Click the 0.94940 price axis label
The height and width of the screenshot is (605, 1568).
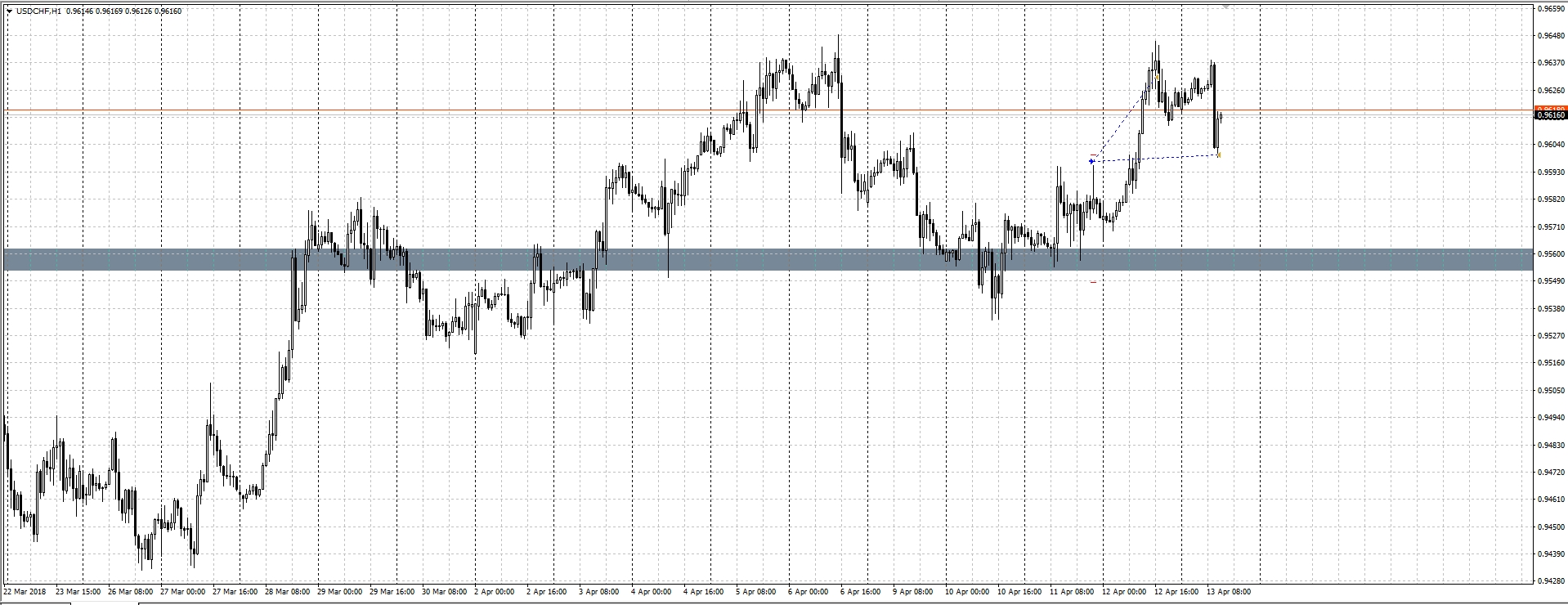tap(1550, 418)
